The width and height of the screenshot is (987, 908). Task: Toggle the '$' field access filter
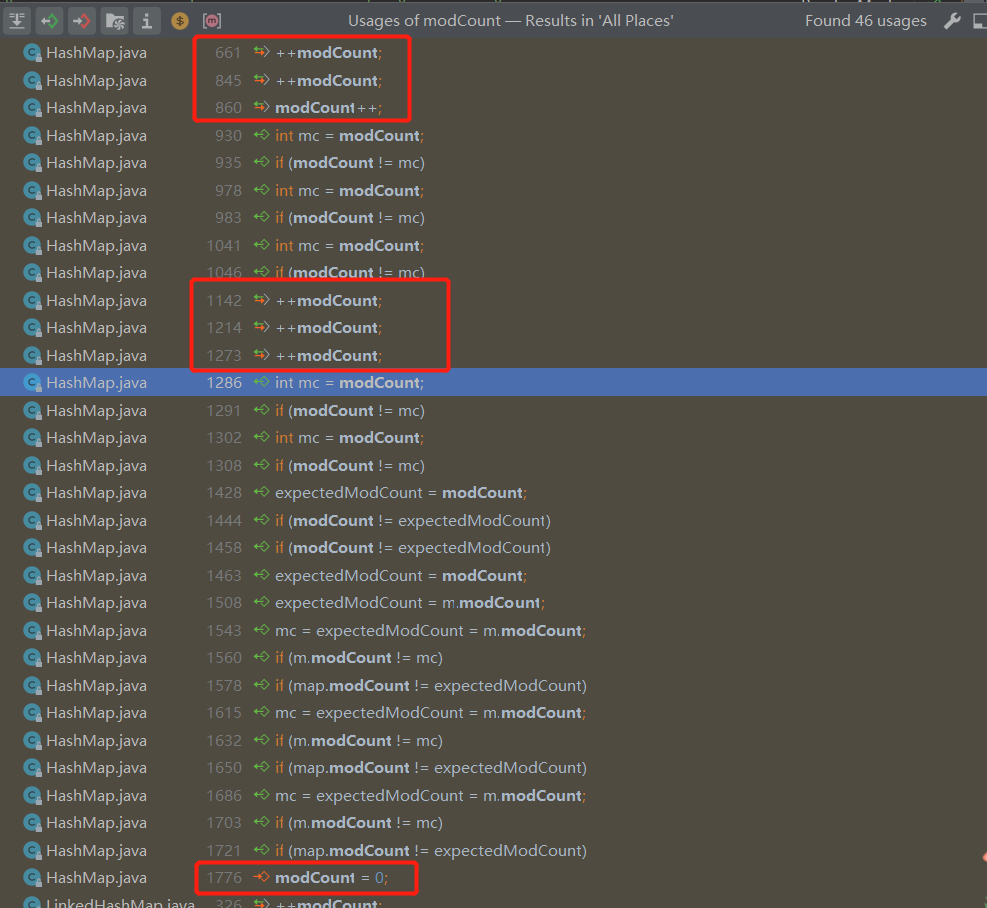pos(178,20)
